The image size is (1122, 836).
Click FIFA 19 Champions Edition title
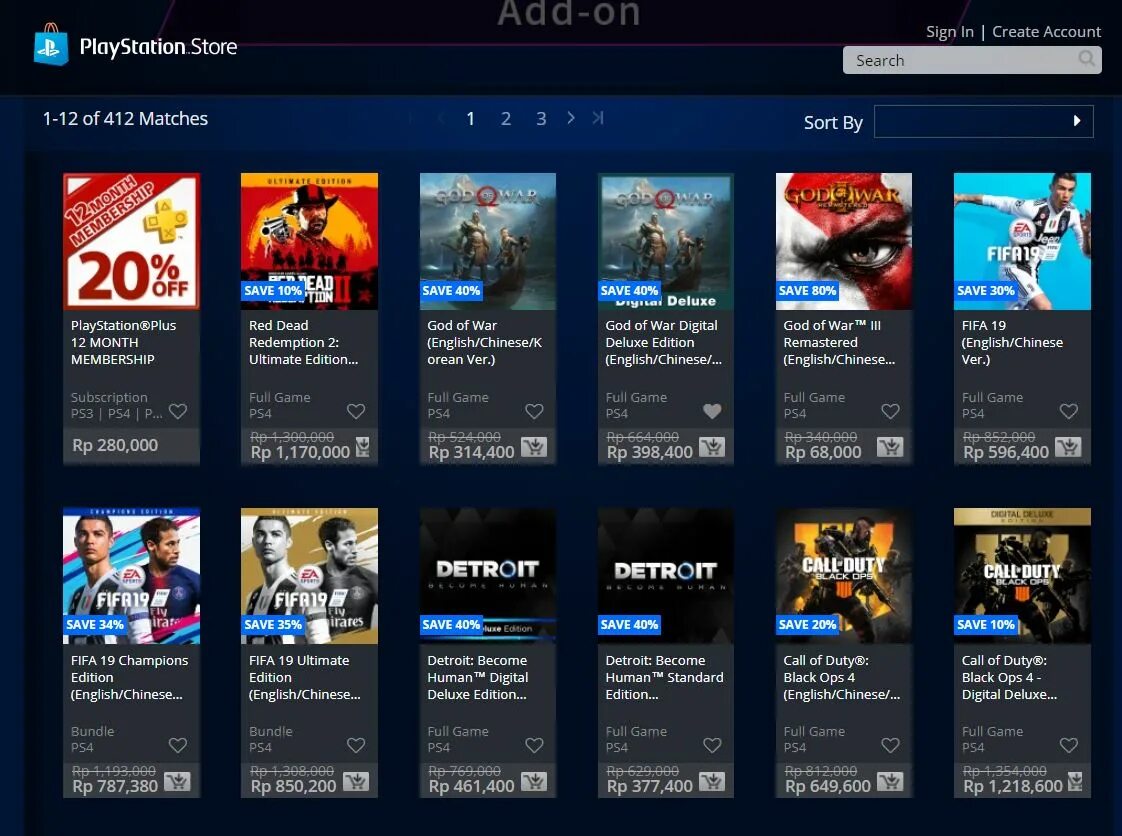pyautogui.click(x=129, y=677)
